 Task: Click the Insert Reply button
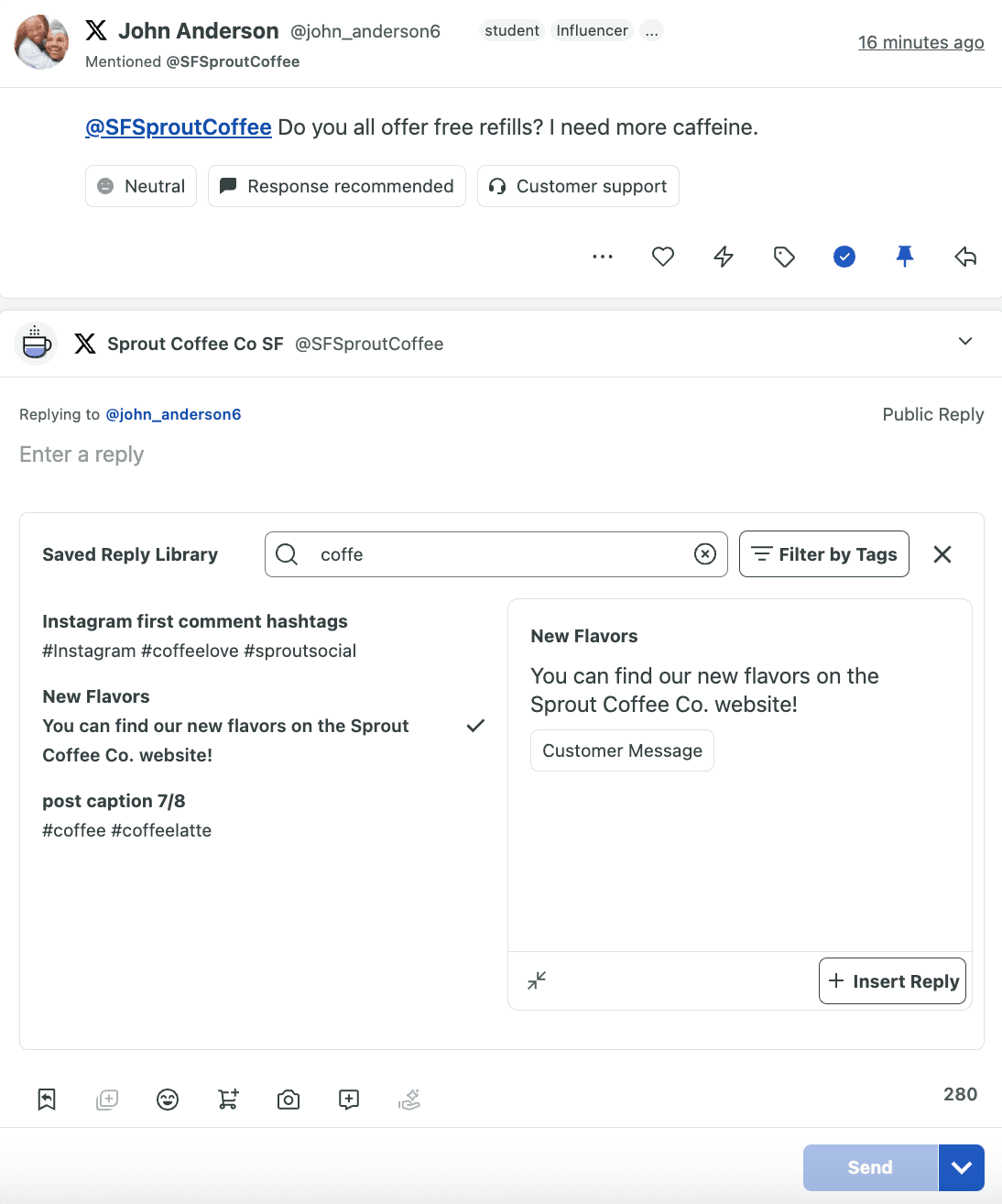[x=892, y=981]
